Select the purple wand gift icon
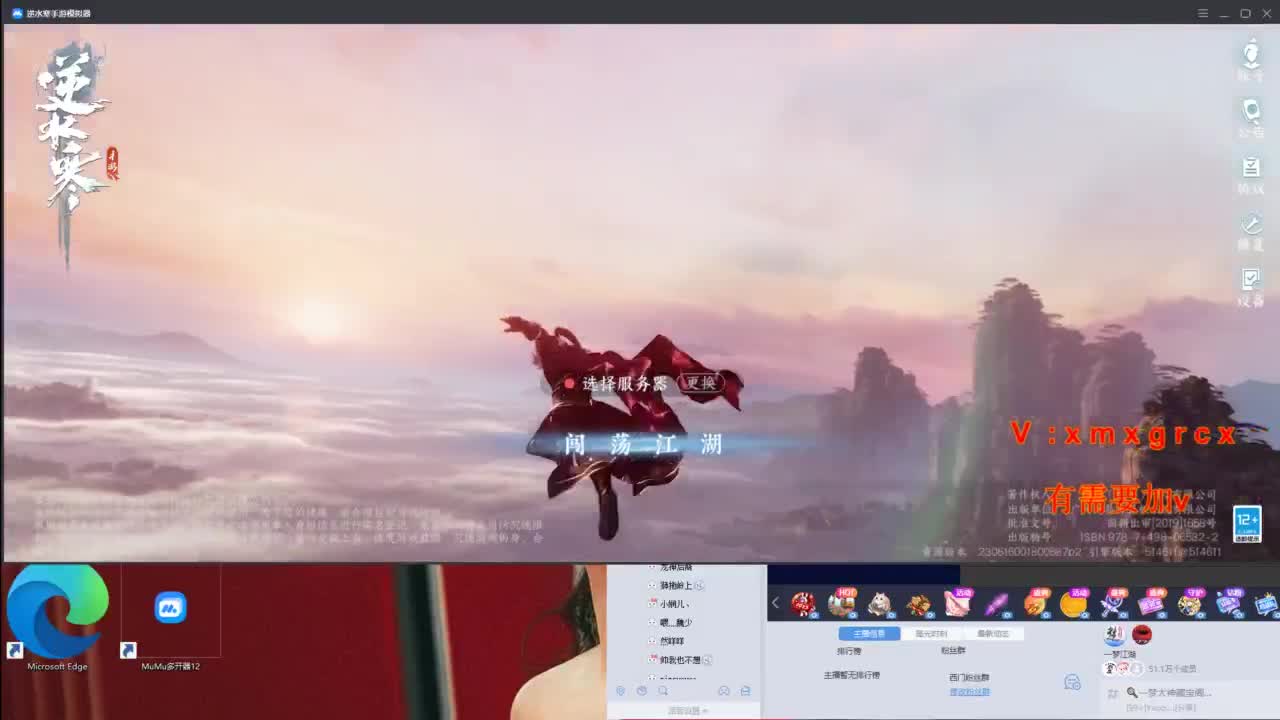The height and width of the screenshot is (720, 1280). 996,604
